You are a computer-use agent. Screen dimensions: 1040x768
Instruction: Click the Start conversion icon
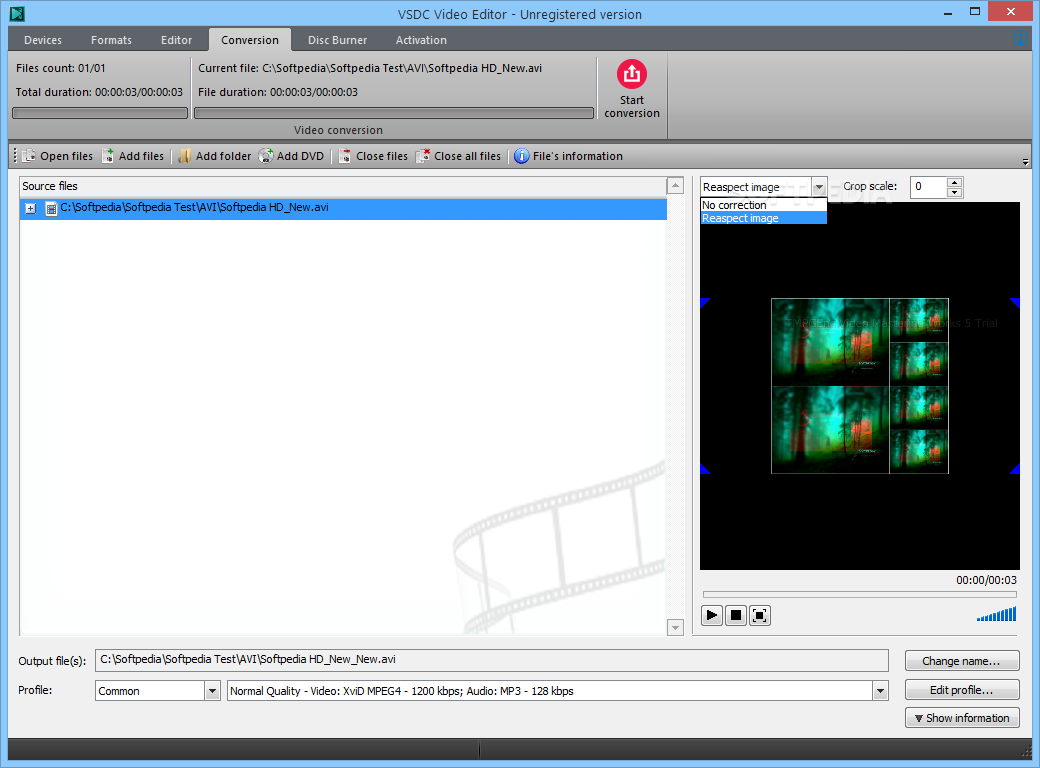pos(631,74)
